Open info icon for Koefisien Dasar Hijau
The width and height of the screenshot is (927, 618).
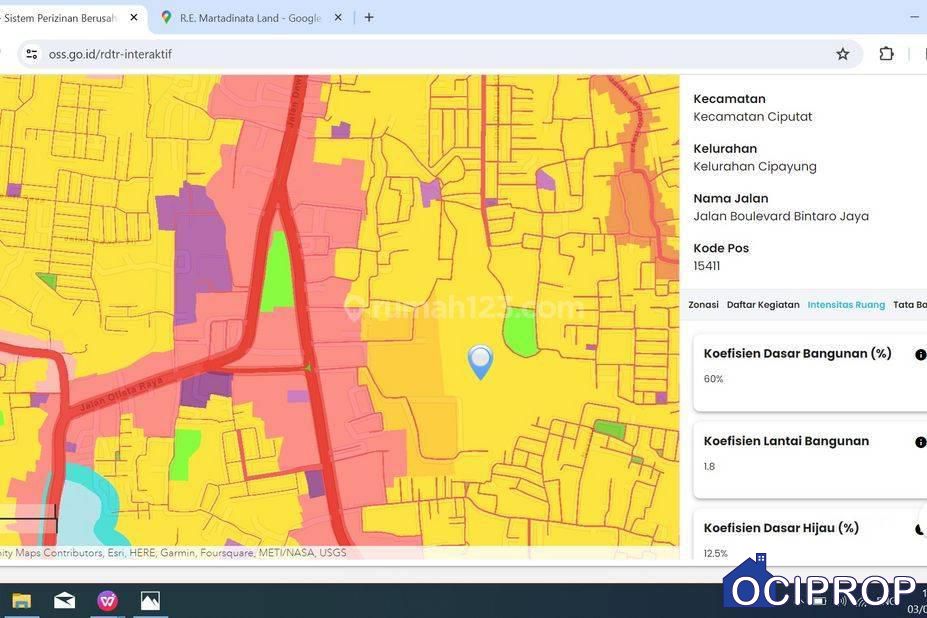point(920,530)
